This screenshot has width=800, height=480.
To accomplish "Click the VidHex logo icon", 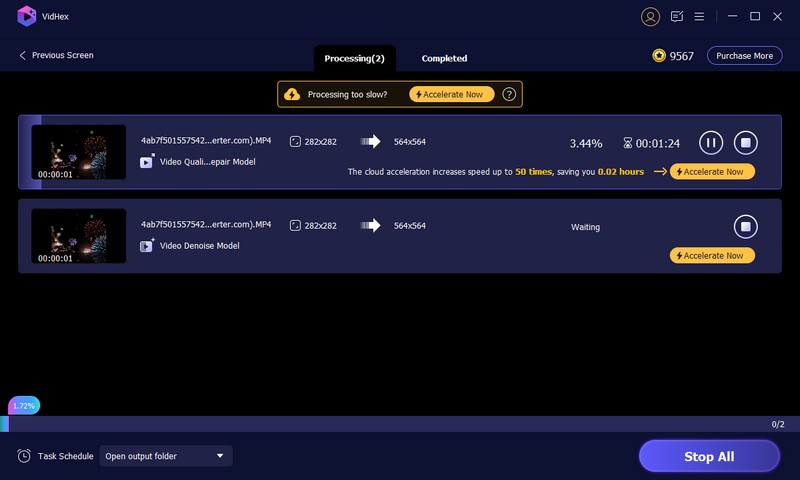I will coord(27,16).
